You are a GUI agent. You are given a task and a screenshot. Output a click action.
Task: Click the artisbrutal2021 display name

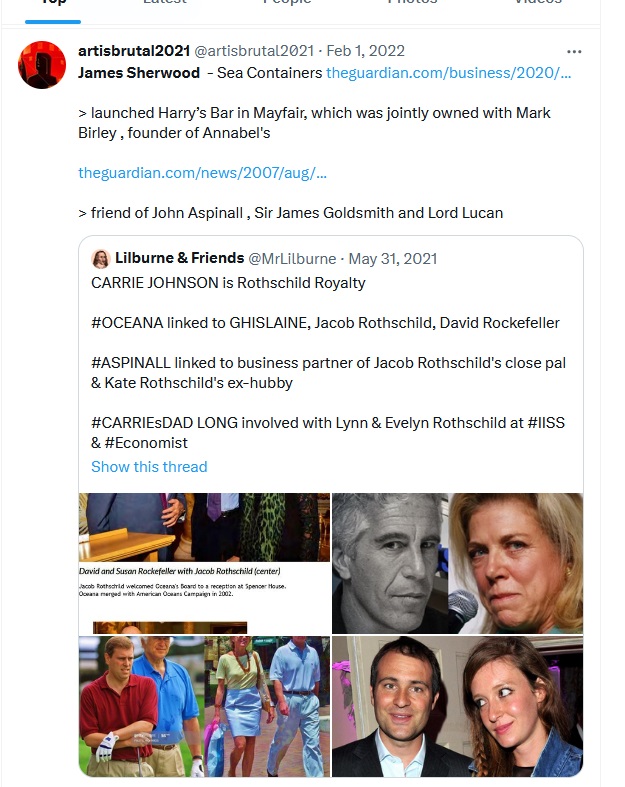tap(133, 51)
